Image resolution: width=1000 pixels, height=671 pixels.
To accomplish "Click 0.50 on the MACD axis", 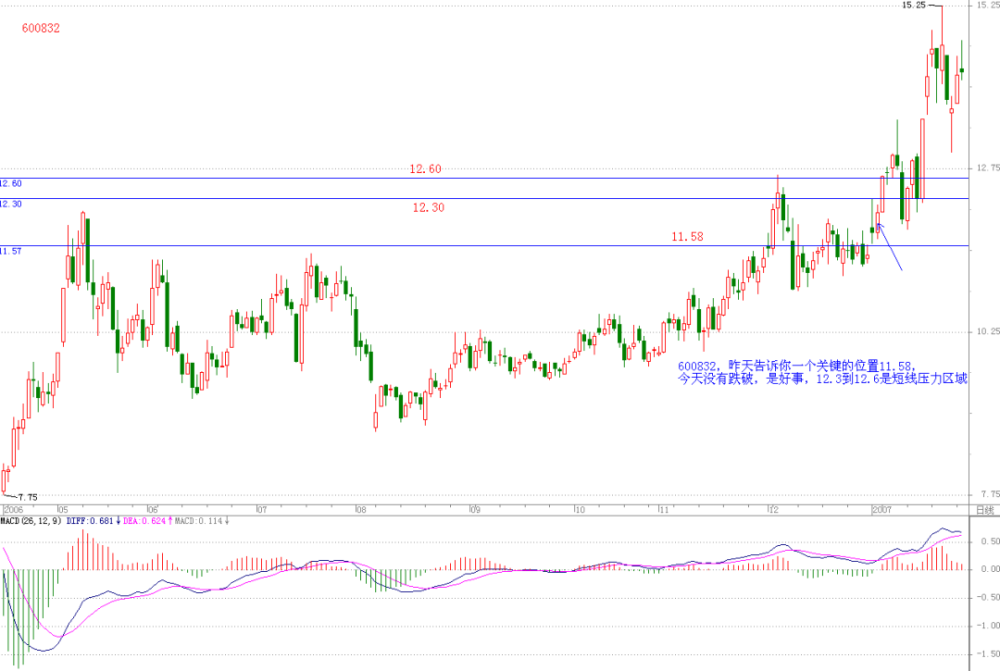I will tap(990, 542).
